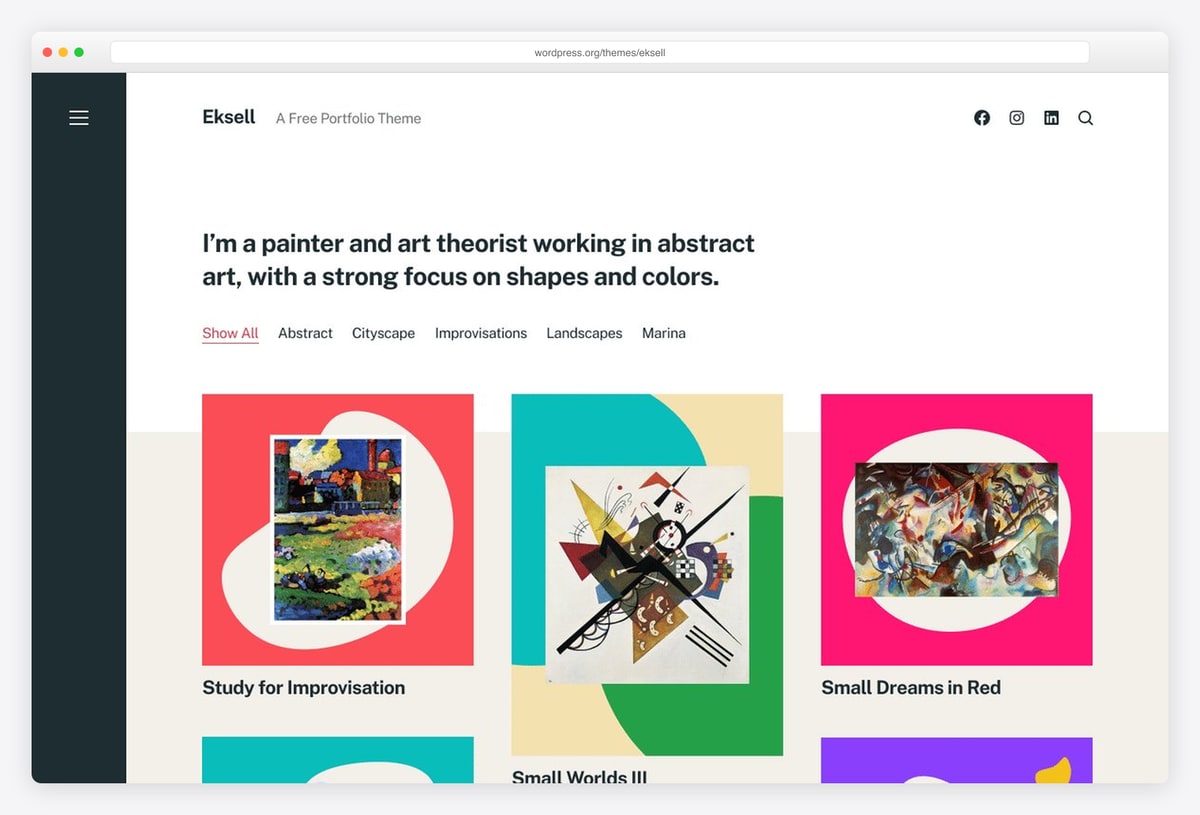The width and height of the screenshot is (1200, 815).
Task: Filter portfolio by Abstract
Action: 305,333
